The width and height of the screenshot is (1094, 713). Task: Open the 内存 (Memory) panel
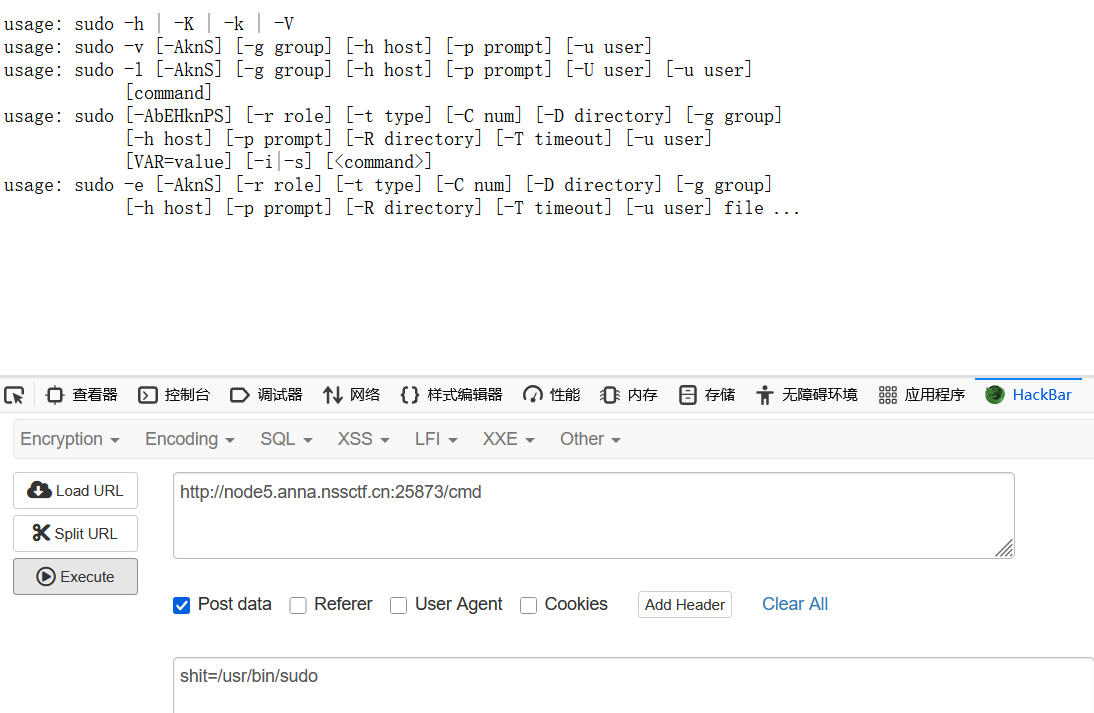[x=628, y=394]
